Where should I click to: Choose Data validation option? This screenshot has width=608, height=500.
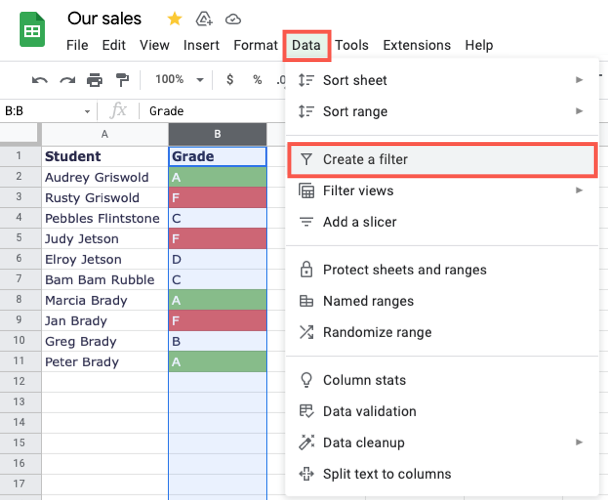[442, 411]
